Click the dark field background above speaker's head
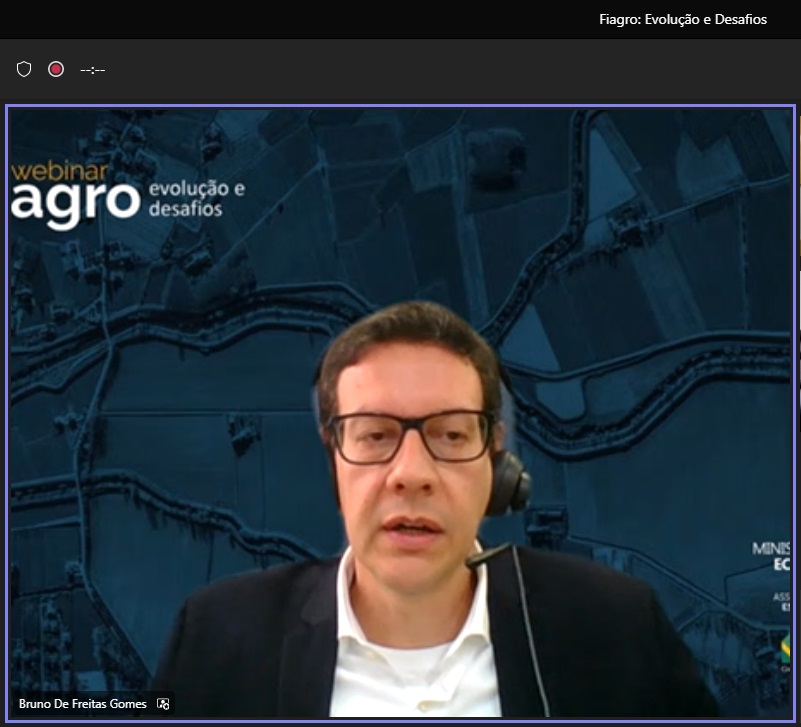The width and height of the screenshot is (801, 727). (400, 220)
